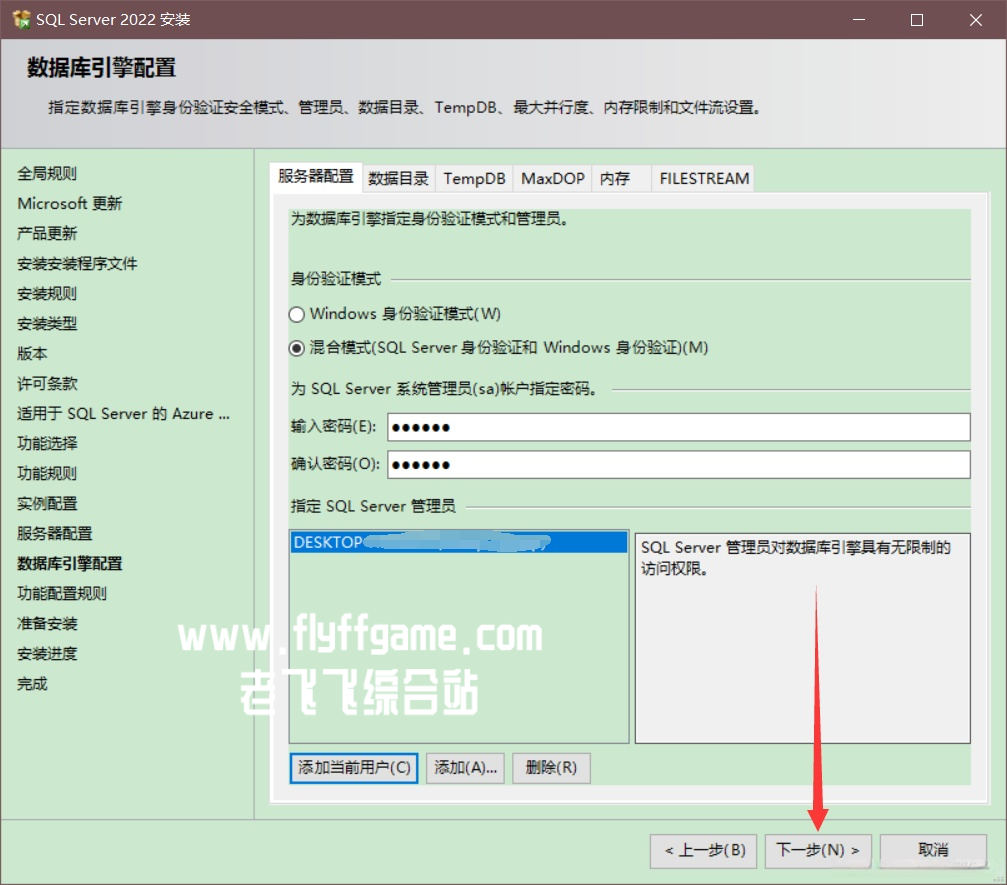Select the DESKTOP administrator entry in list
1007x885 pixels.
point(459,542)
